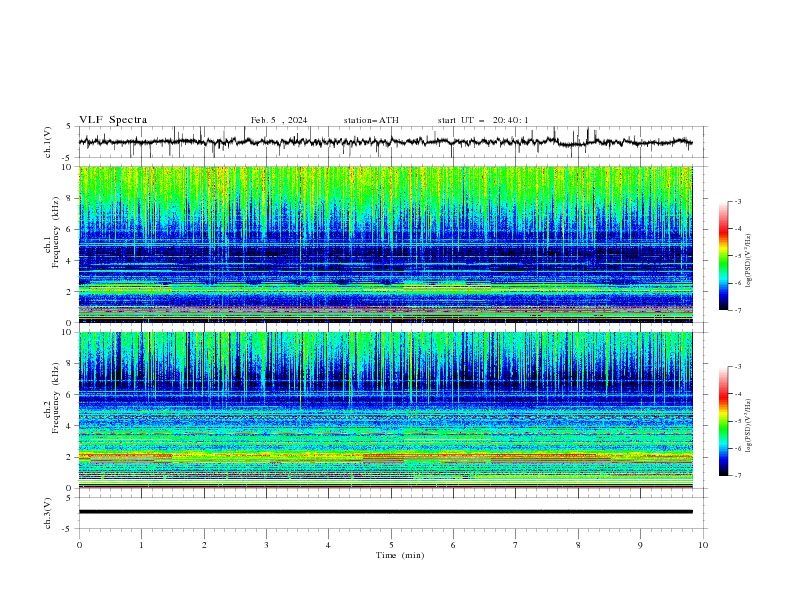792x612 pixels.
Task: Click the "-3" tick on ch.1 colorbar
Action: [738, 201]
